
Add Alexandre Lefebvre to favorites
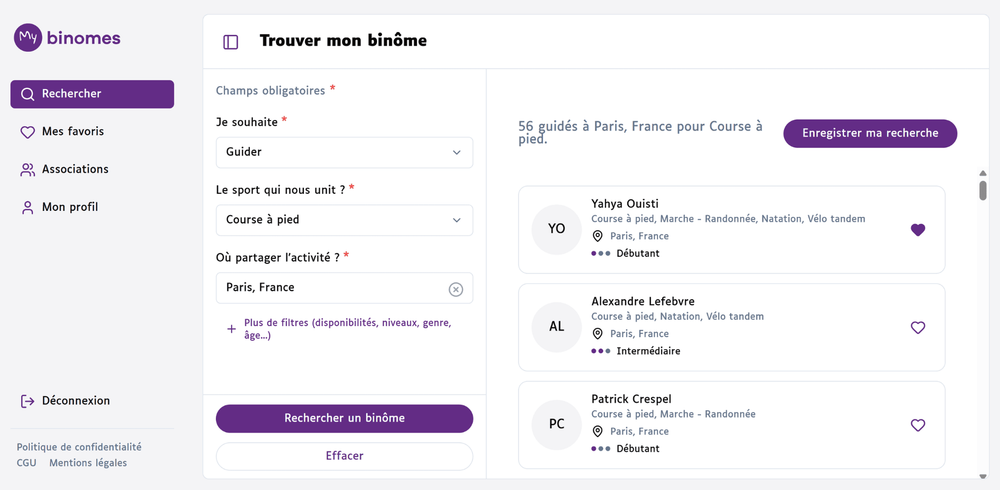point(918,327)
